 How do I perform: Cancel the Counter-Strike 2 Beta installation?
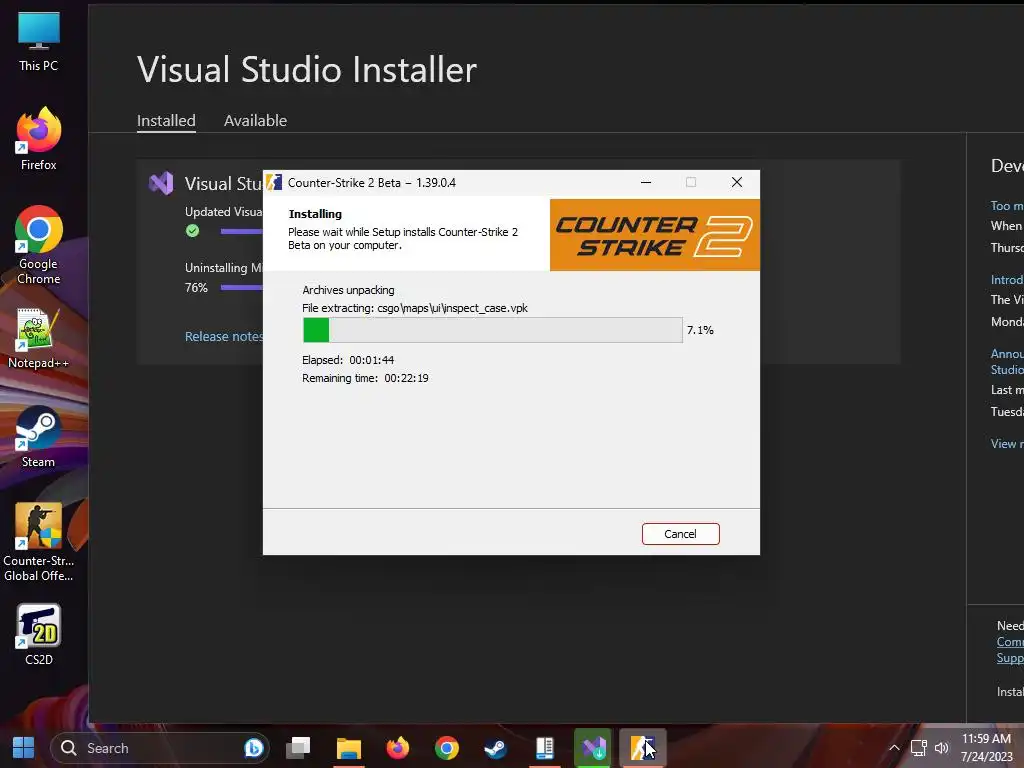pos(680,534)
